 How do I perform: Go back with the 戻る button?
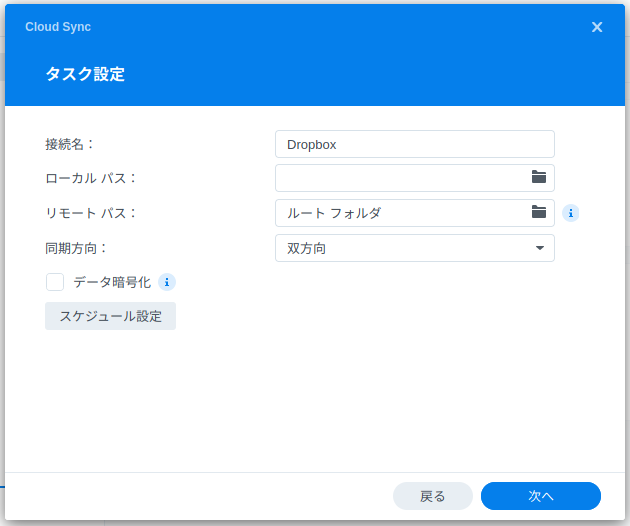(x=433, y=496)
